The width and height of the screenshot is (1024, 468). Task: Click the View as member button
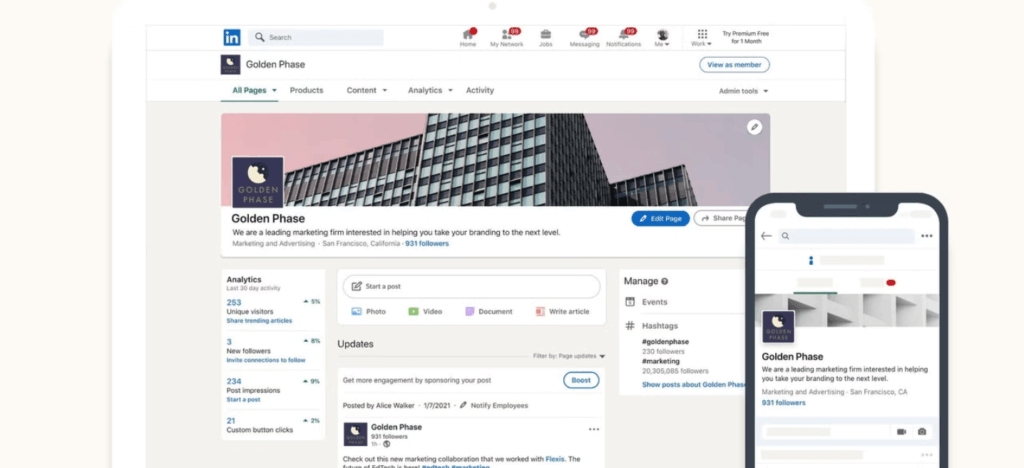coord(734,65)
